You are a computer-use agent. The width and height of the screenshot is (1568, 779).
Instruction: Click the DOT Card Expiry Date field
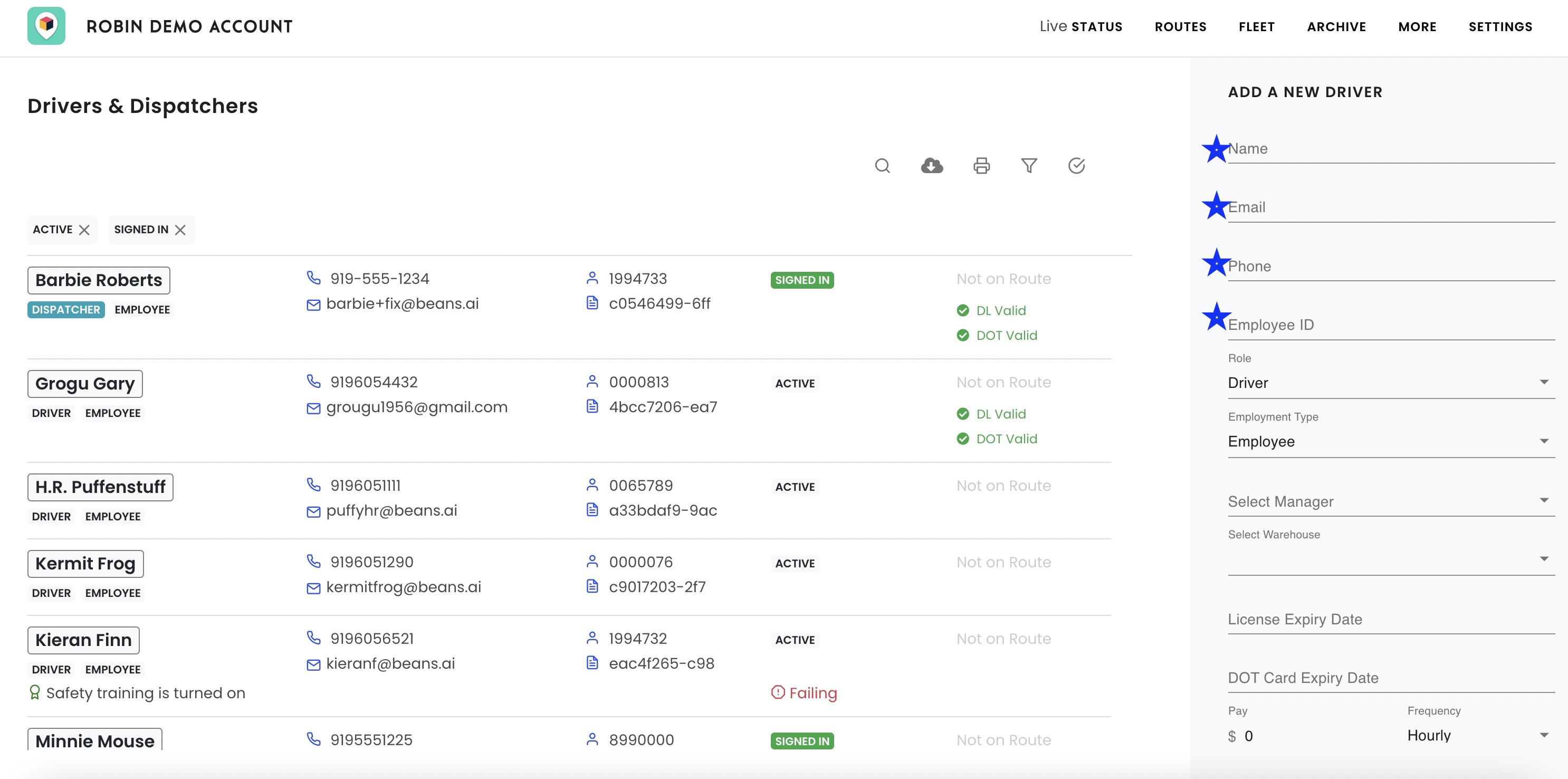pos(1391,678)
